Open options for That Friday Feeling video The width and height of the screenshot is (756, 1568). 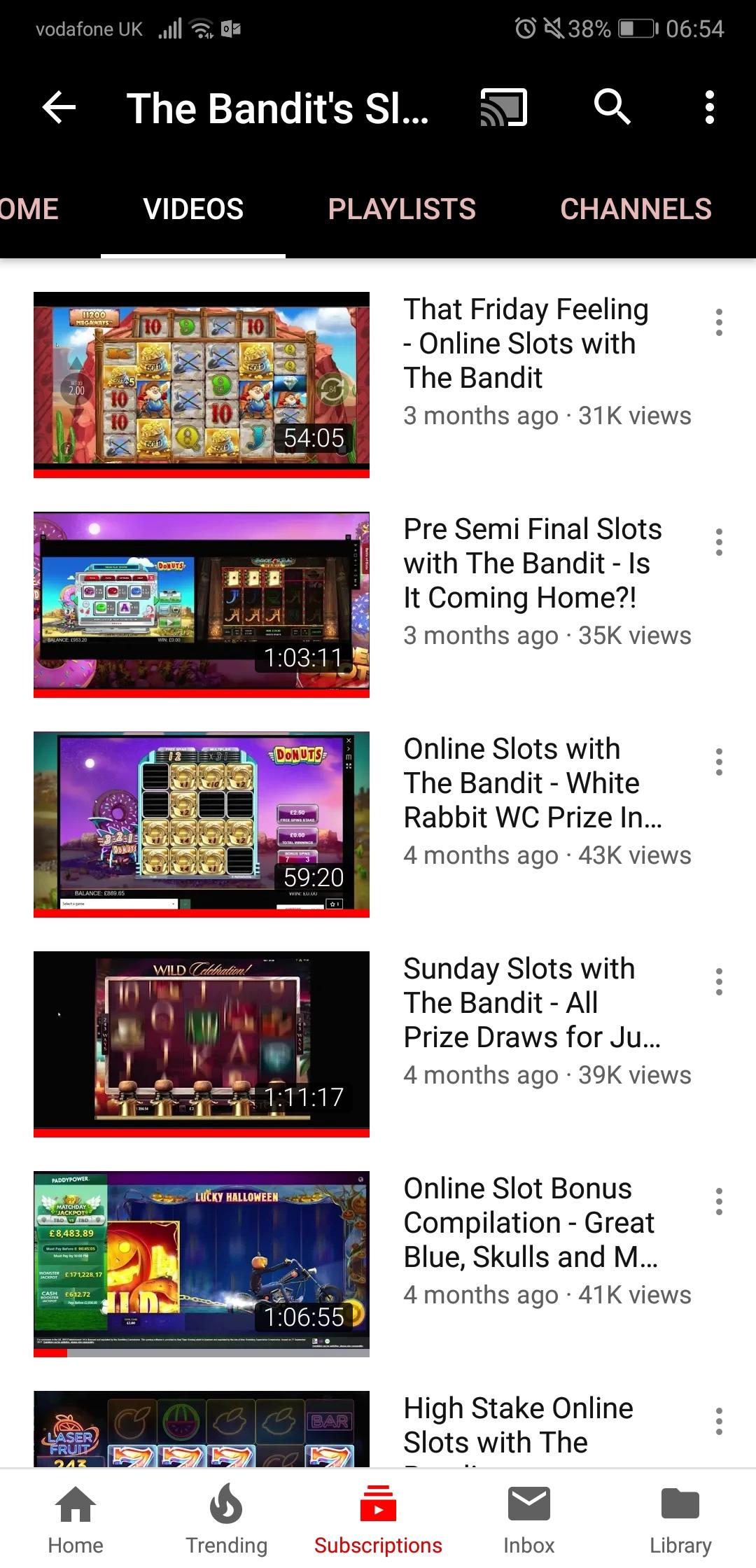719,322
